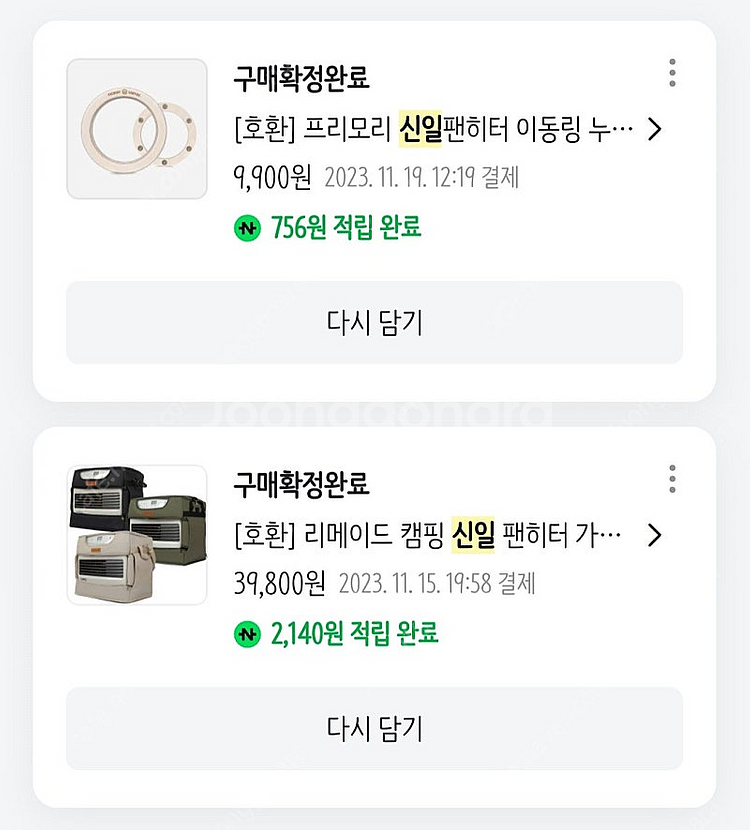Expand the 리메이드 캠핑 신일 팬히터 order chevron

click(x=654, y=536)
